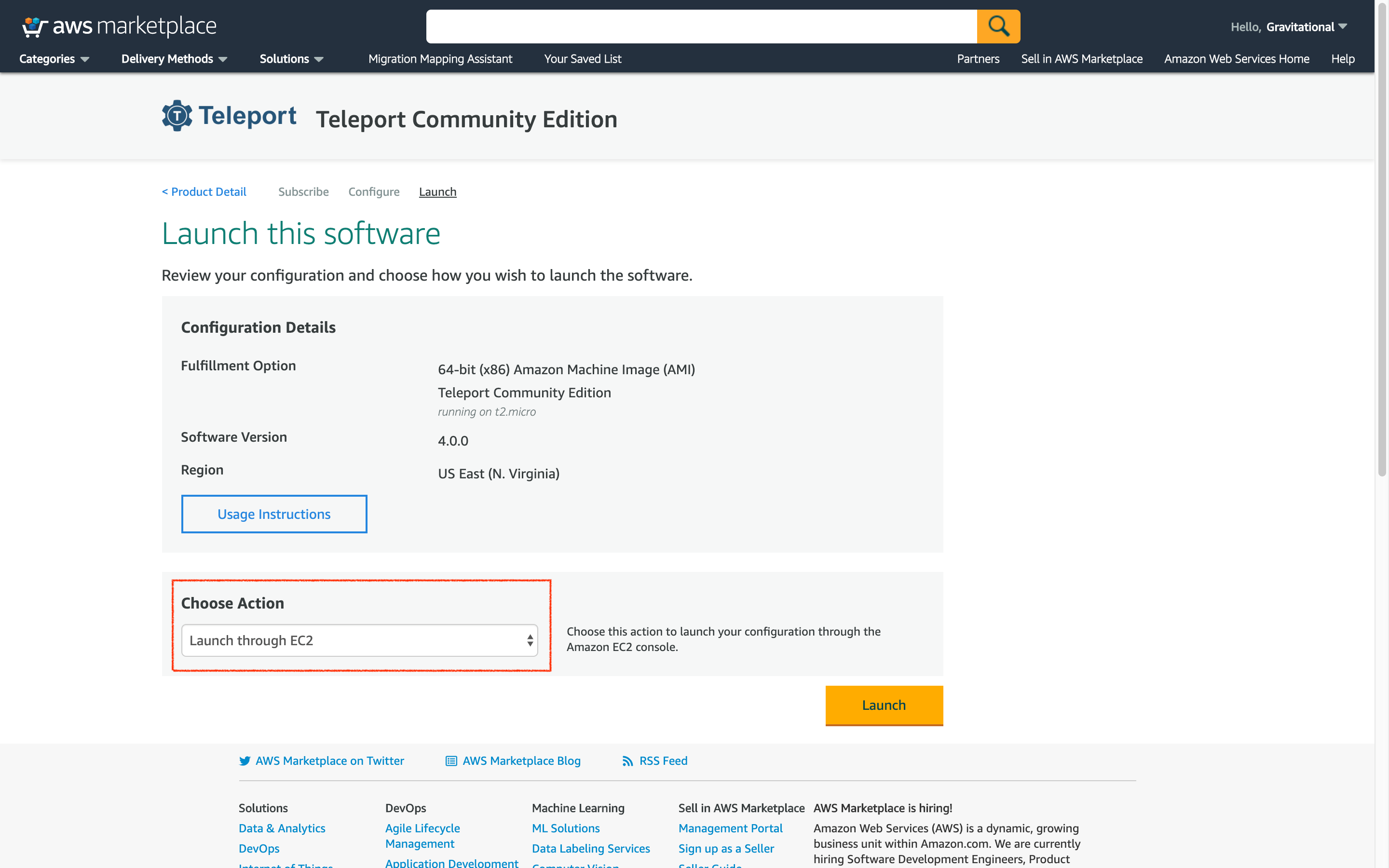Open the Partners page
Viewport: 1389px width, 868px height.
coord(978,58)
